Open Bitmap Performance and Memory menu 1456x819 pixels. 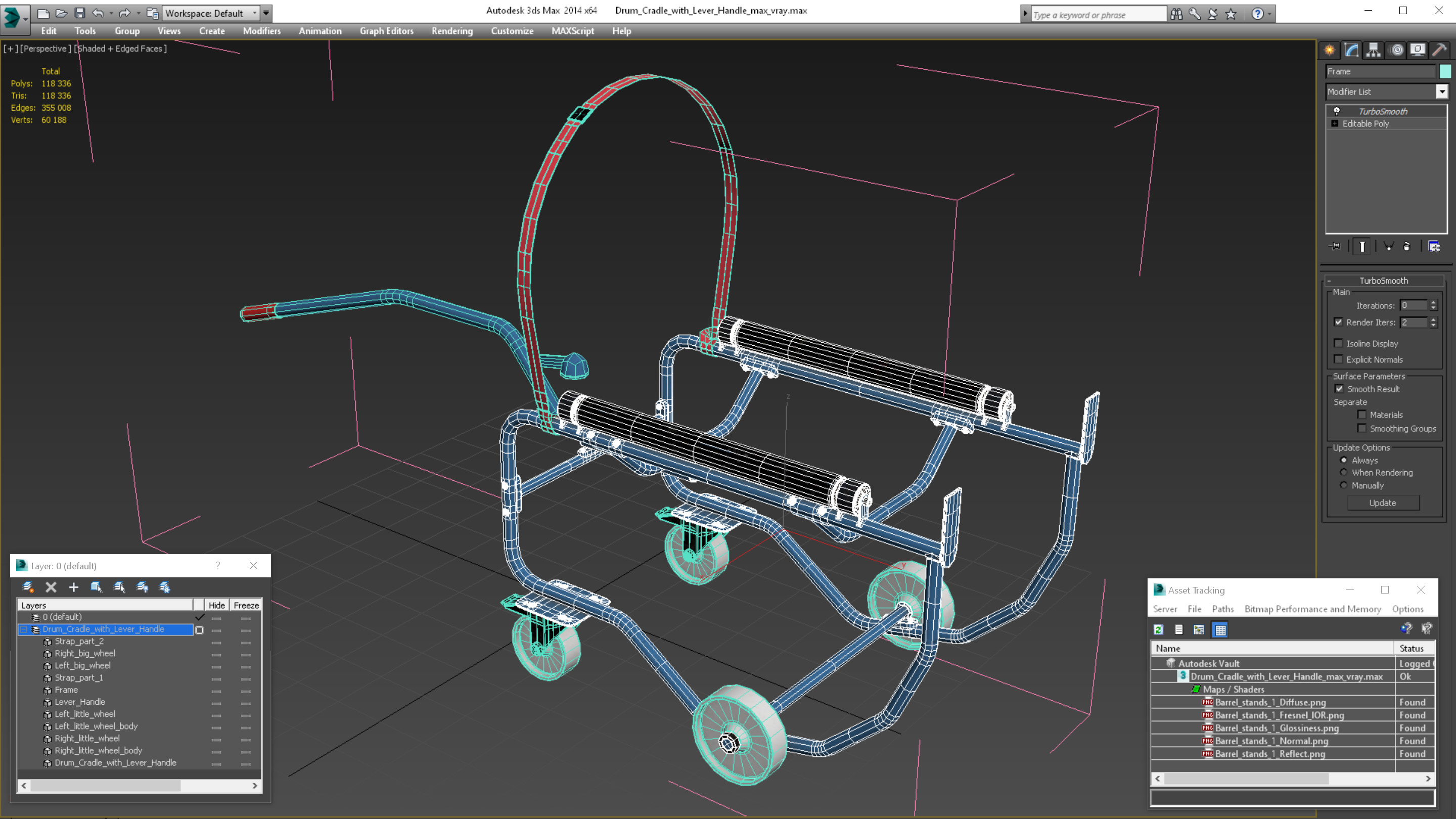click(x=1312, y=609)
